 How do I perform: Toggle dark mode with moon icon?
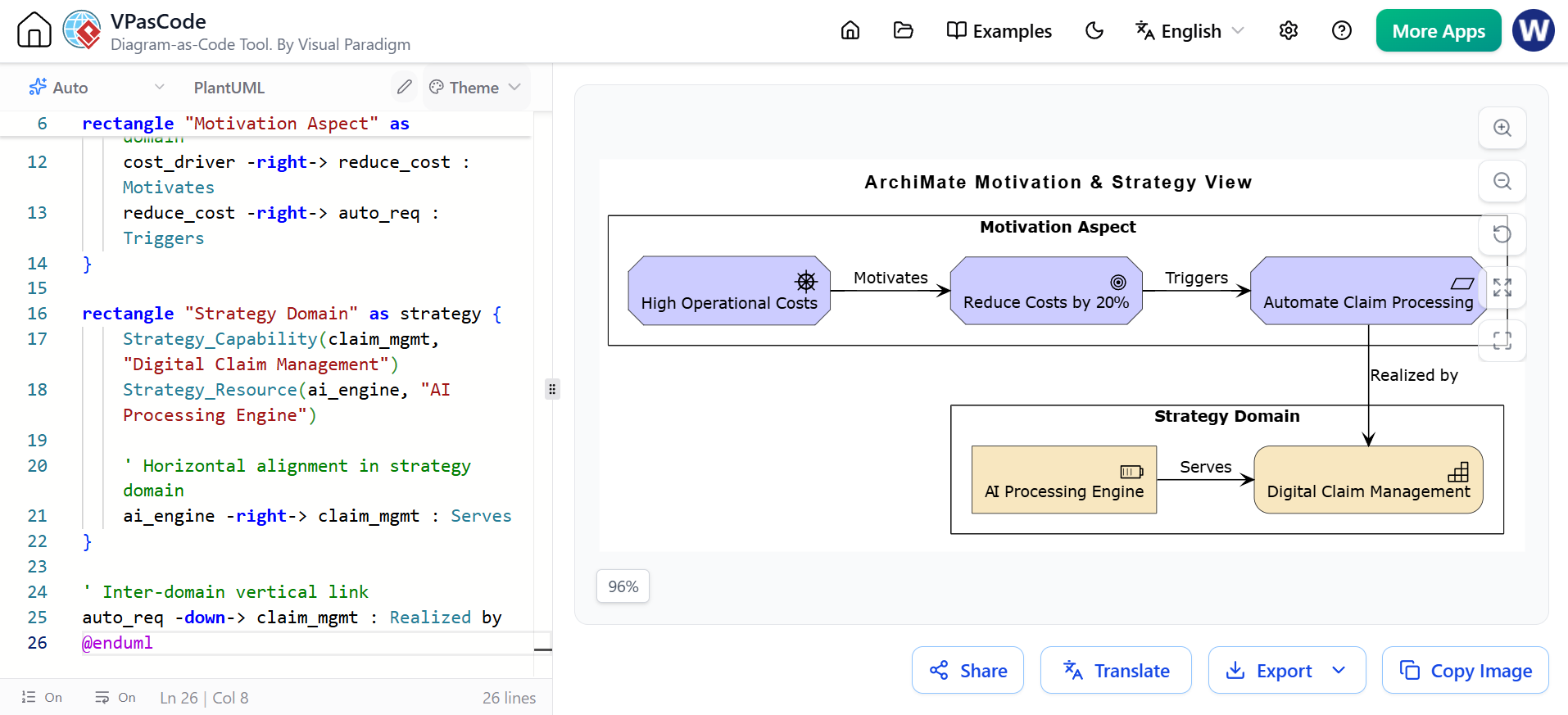1094,30
